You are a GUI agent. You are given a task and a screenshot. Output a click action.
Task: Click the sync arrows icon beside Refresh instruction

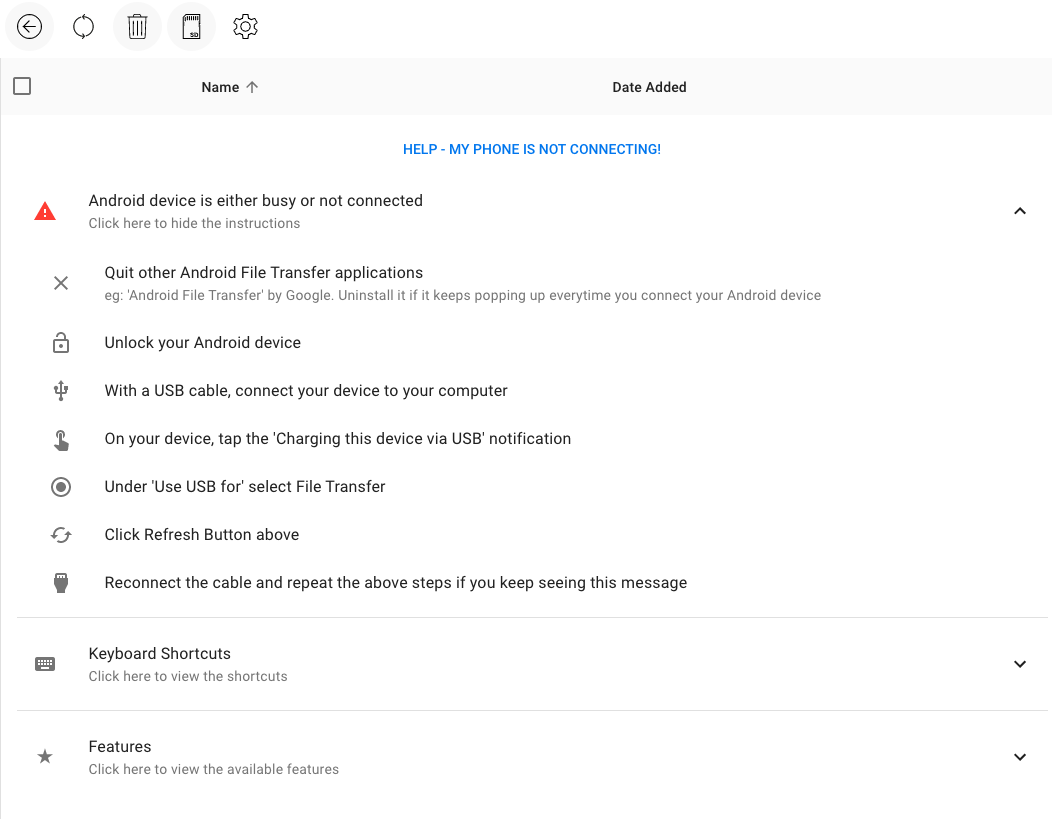click(x=61, y=535)
